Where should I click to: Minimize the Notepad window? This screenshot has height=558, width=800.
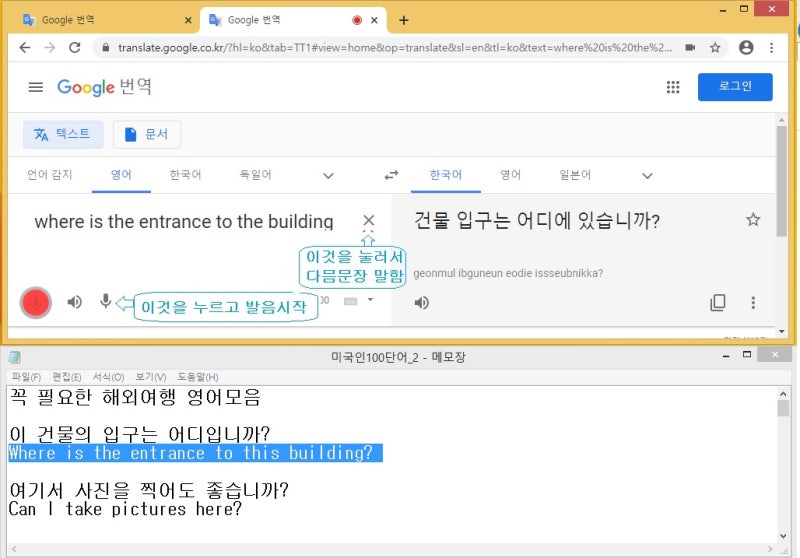(726, 356)
